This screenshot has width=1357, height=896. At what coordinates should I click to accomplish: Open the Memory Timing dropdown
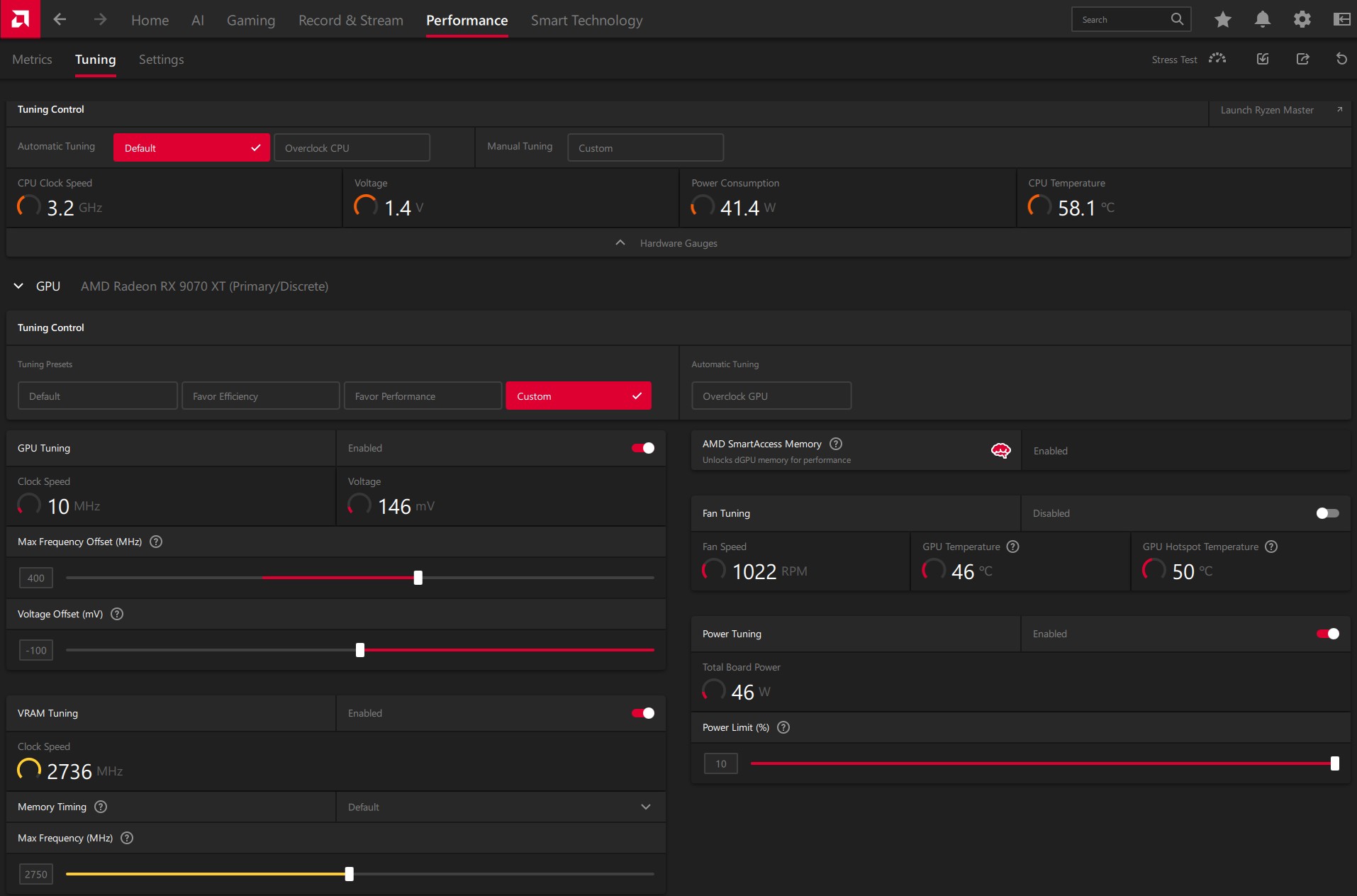tap(646, 807)
